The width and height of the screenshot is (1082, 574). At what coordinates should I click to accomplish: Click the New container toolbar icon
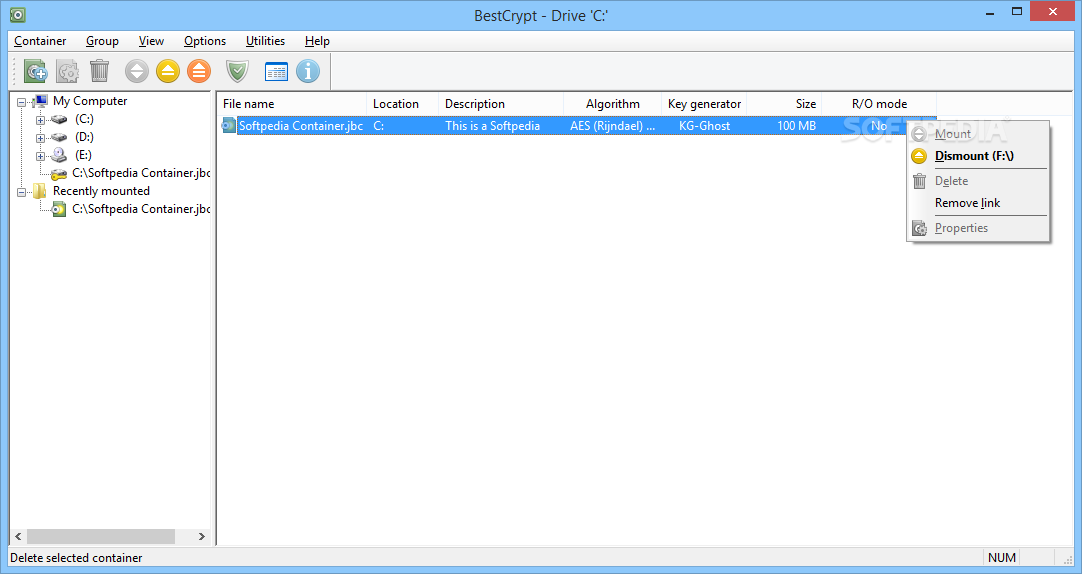(35, 71)
